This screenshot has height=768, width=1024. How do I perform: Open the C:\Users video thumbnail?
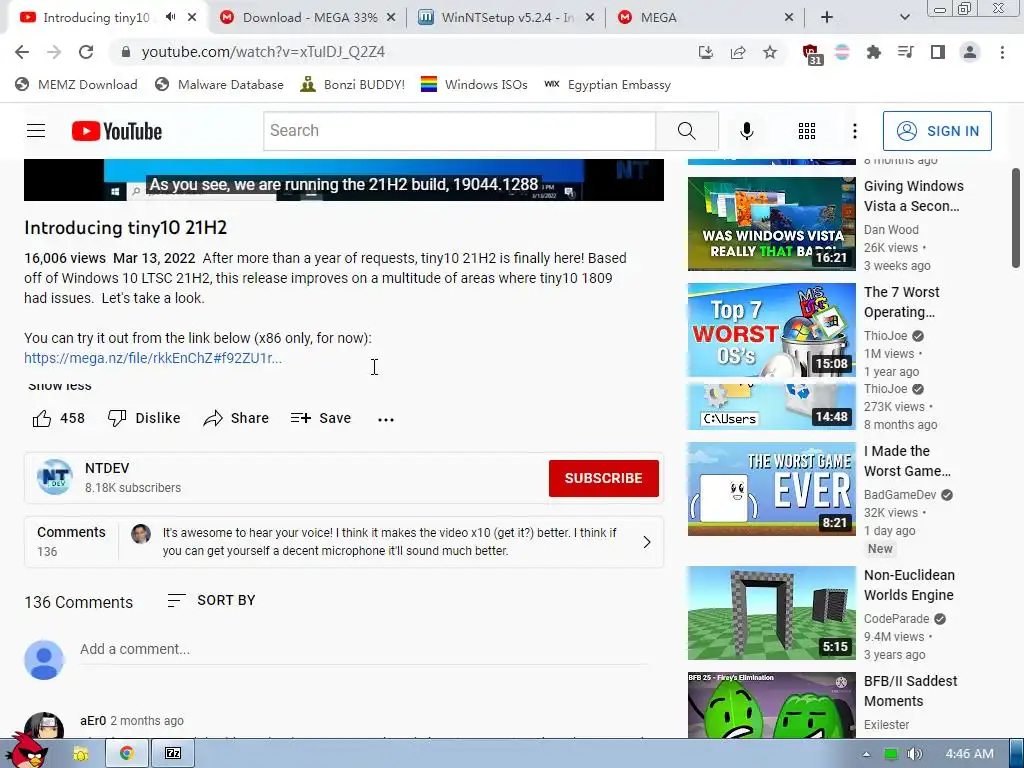click(x=771, y=406)
